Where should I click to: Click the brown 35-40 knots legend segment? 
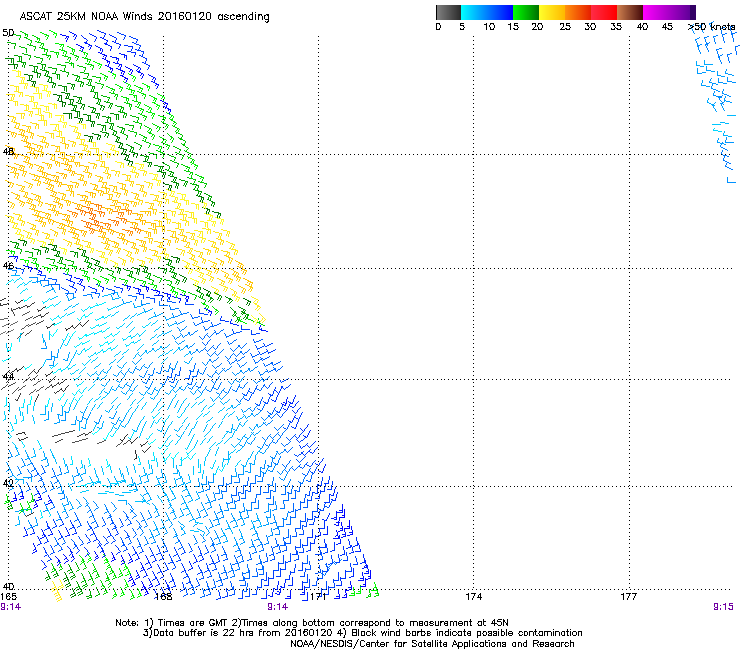[x=630, y=12]
